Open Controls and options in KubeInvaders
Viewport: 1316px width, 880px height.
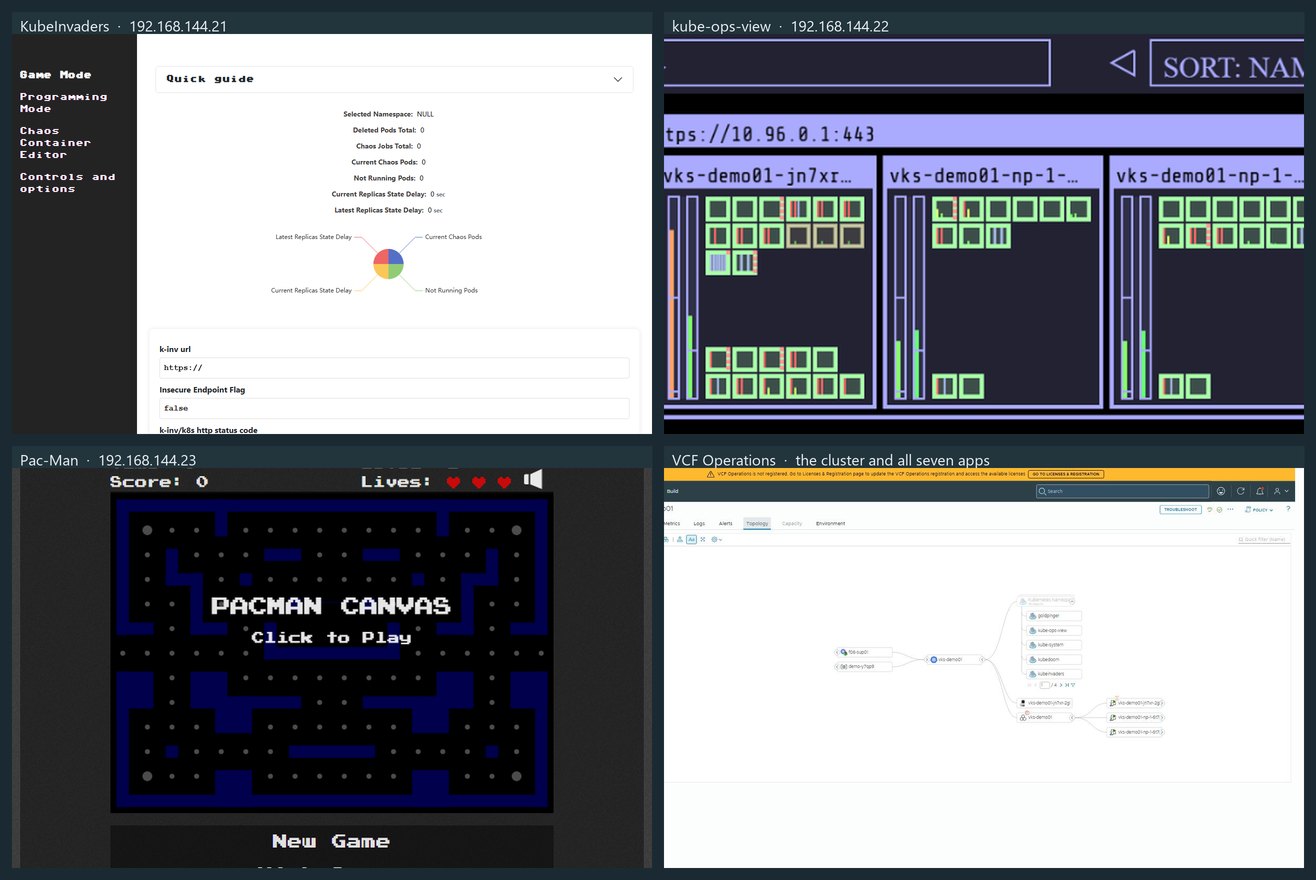(x=67, y=183)
